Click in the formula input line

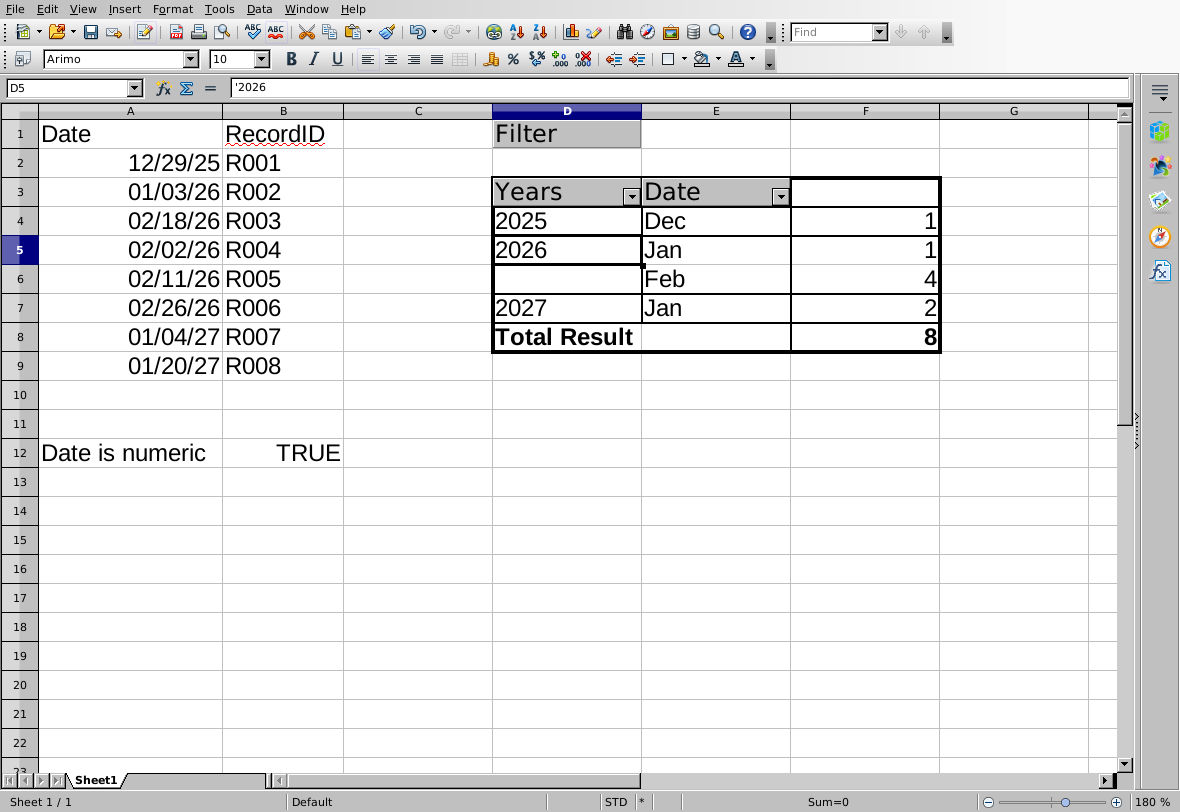tap(680, 88)
